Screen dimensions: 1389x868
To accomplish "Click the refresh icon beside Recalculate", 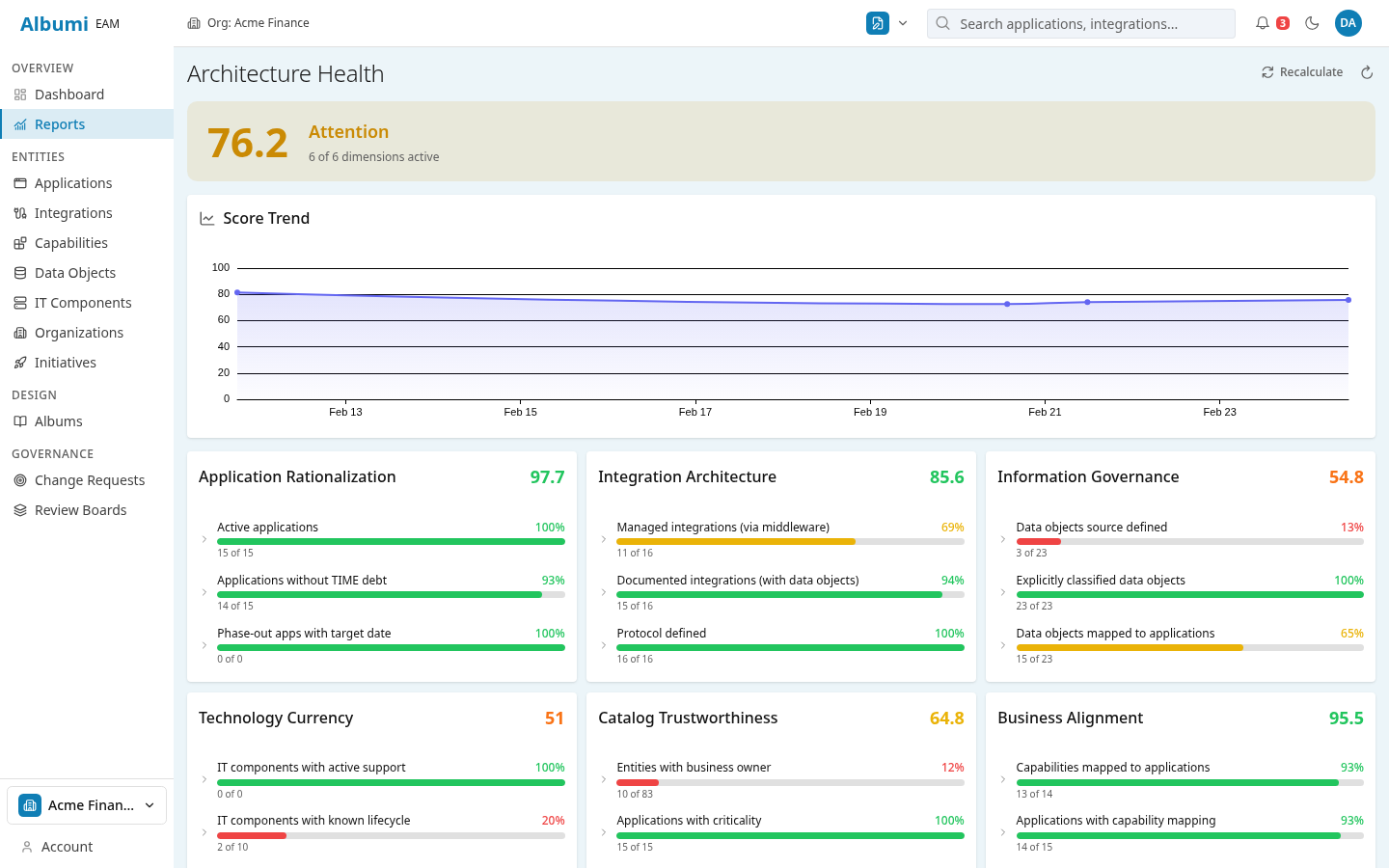I will [1367, 71].
